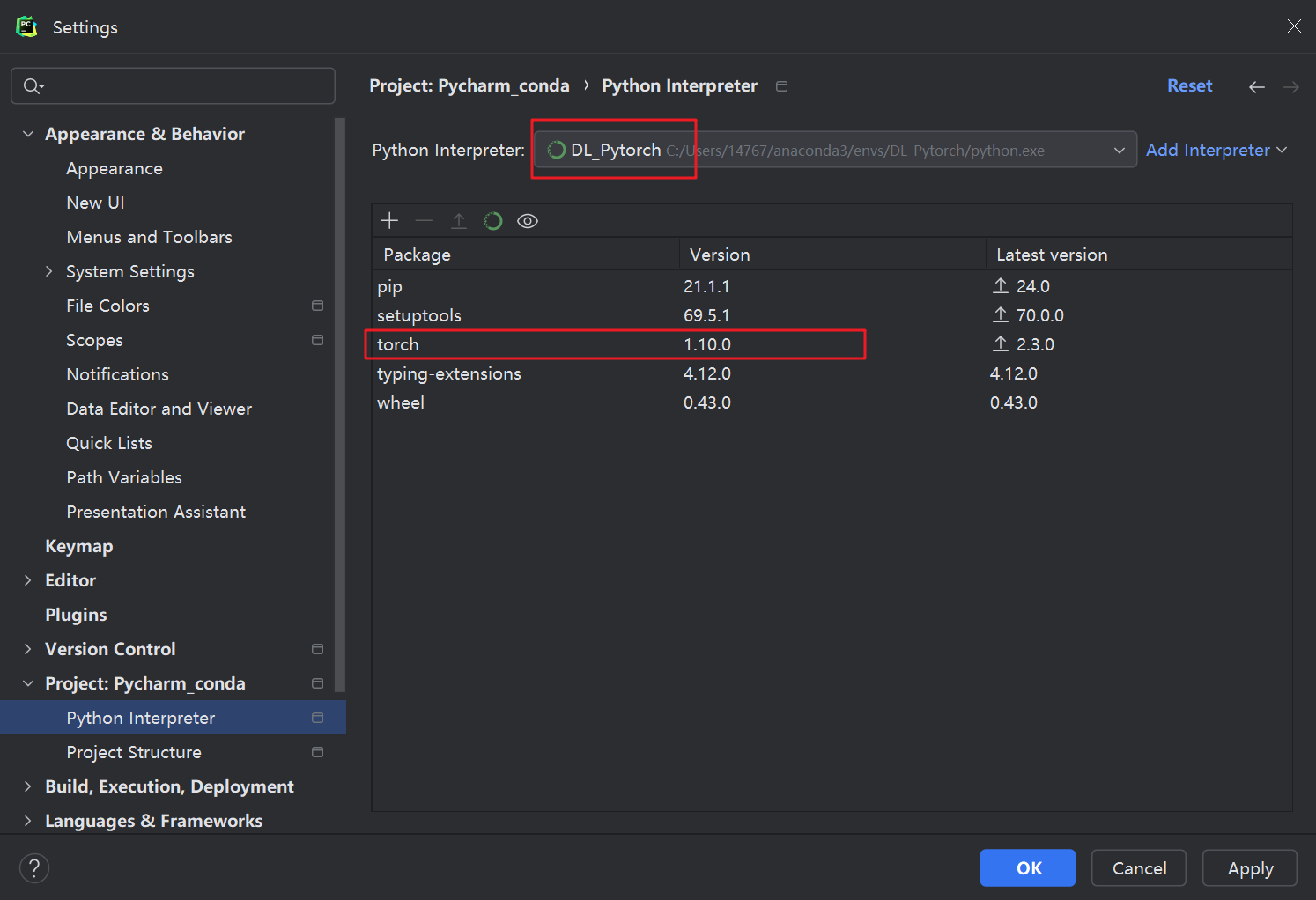The height and width of the screenshot is (900, 1316).
Task: Select Python Interpreter in the tree
Action: point(173,718)
